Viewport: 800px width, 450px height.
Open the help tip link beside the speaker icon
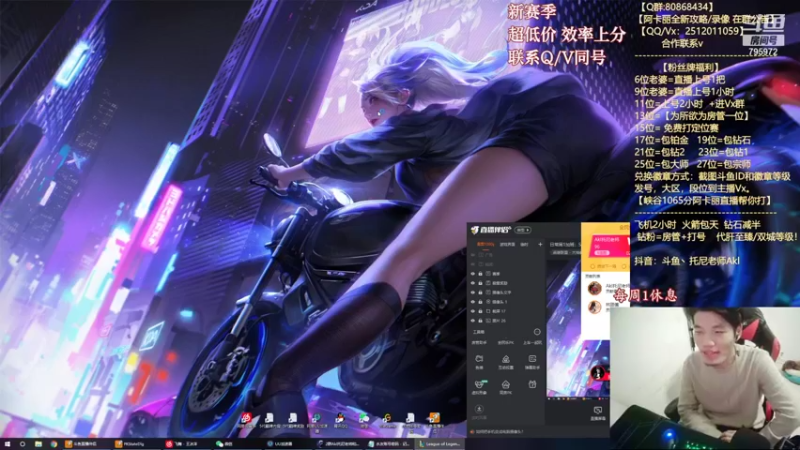tap(499, 432)
